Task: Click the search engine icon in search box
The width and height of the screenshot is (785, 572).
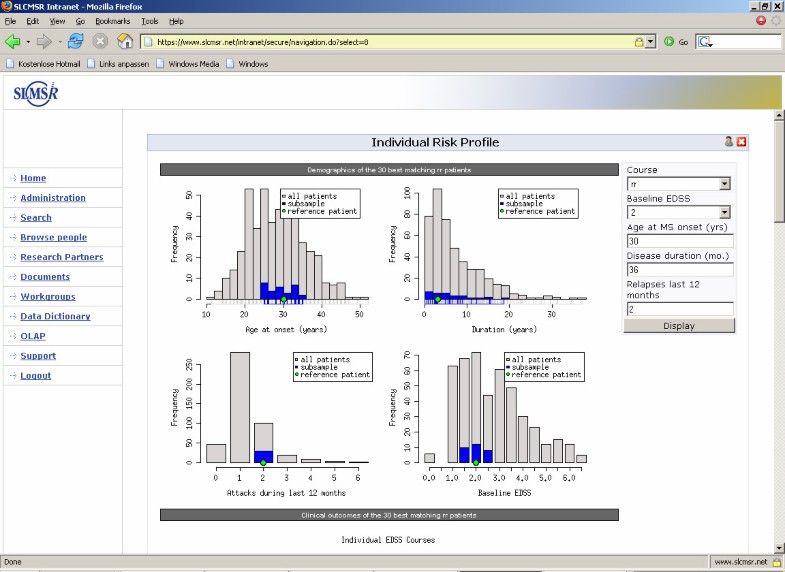Action: 705,42
